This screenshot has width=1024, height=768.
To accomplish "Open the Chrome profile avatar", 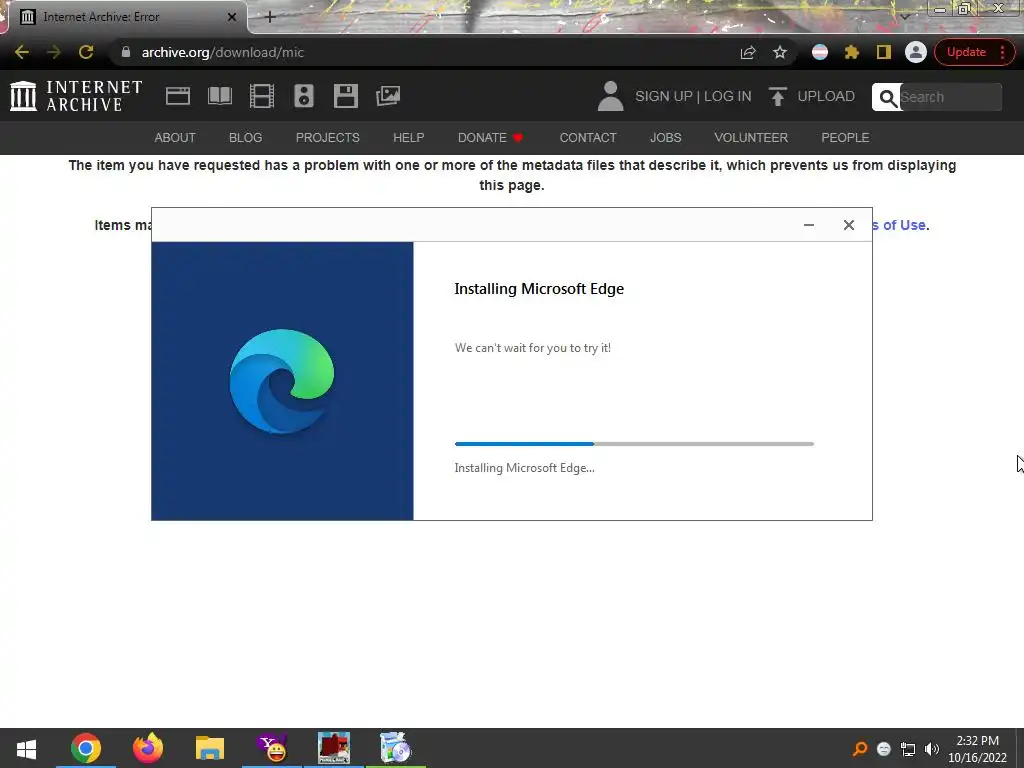I will (x=916, y=52).
